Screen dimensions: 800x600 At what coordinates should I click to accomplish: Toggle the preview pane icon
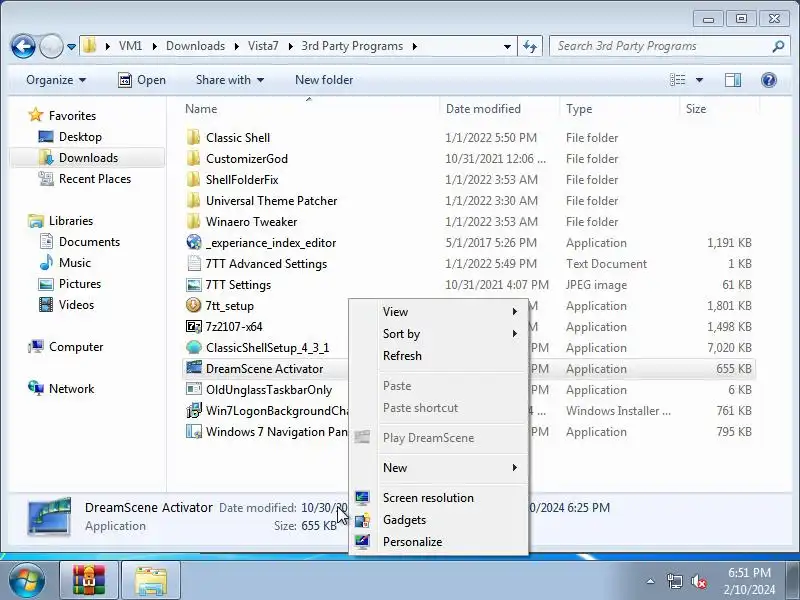click(x=733, y=80)
